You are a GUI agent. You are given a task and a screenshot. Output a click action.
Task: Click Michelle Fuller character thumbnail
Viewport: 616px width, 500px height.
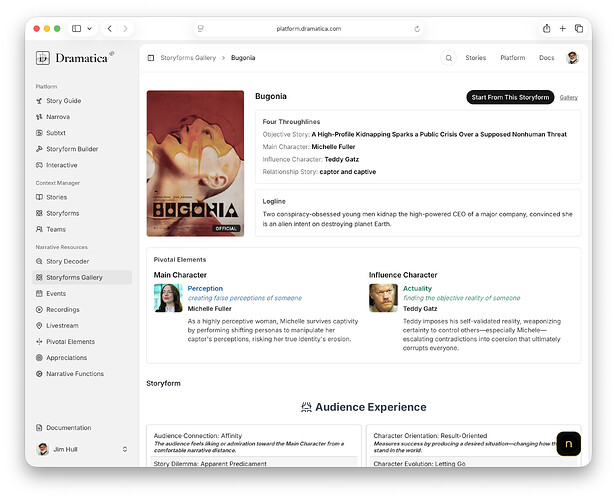point(168,298)
